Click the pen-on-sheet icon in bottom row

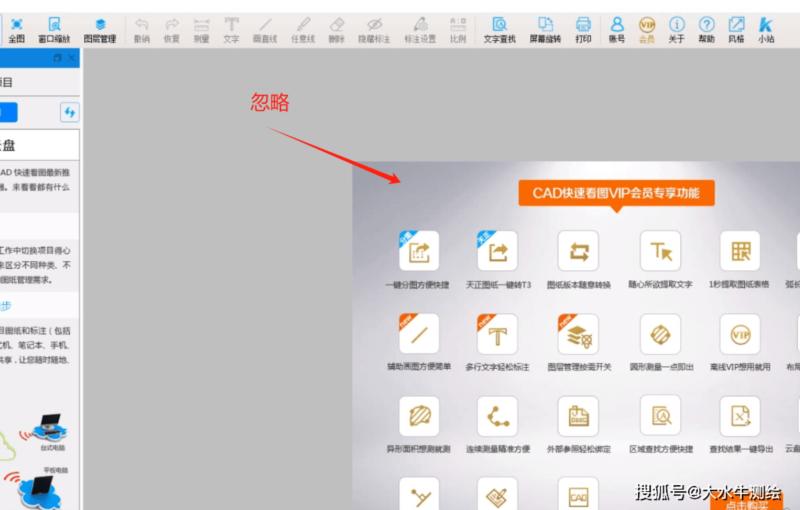[x=497, y=494]
